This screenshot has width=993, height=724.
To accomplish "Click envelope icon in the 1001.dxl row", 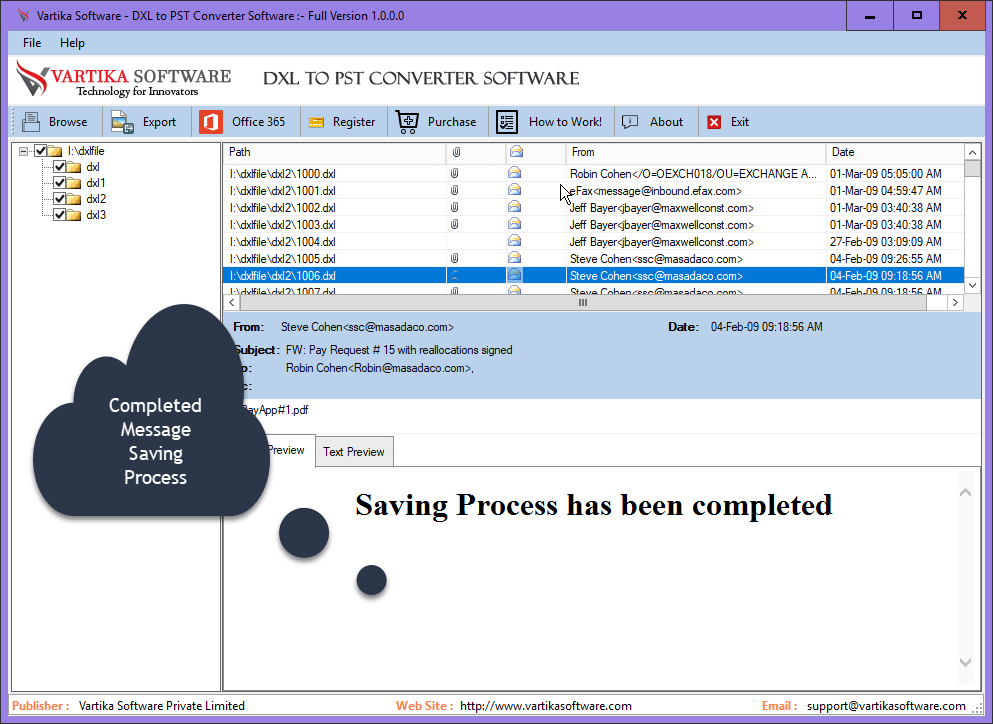I will pos(515,189).
